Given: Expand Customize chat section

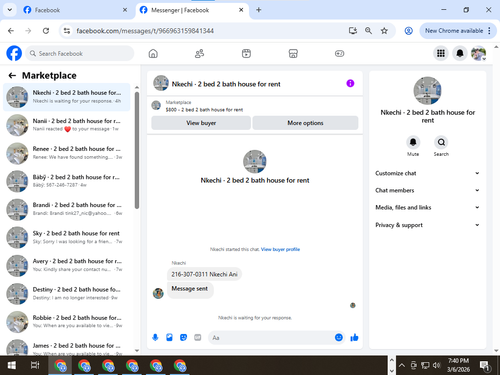Looking at the screenshot, I should pyautogui.click(x=427, y=173).
